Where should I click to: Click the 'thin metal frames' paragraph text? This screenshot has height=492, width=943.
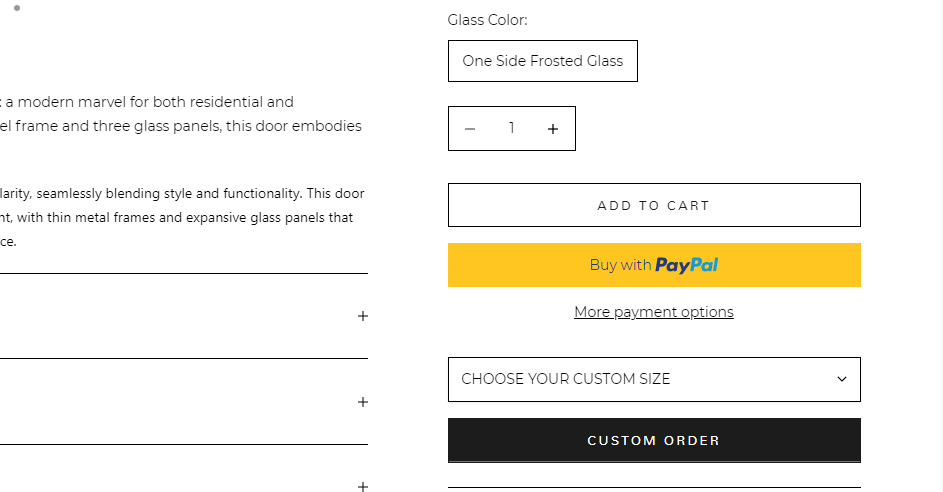click(x=180, y=217)
